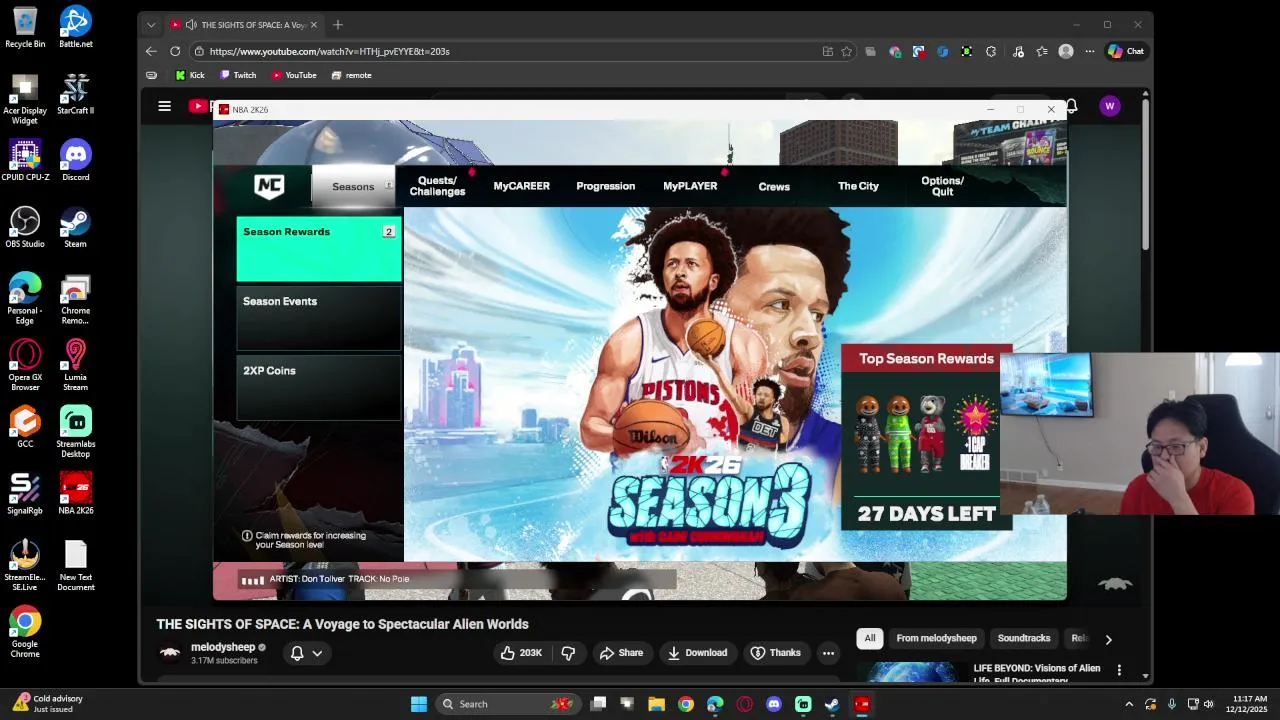Screen dimensions: 1280x720
Task: Open the StarCraft II desktop icon
Action: (75, 94)
